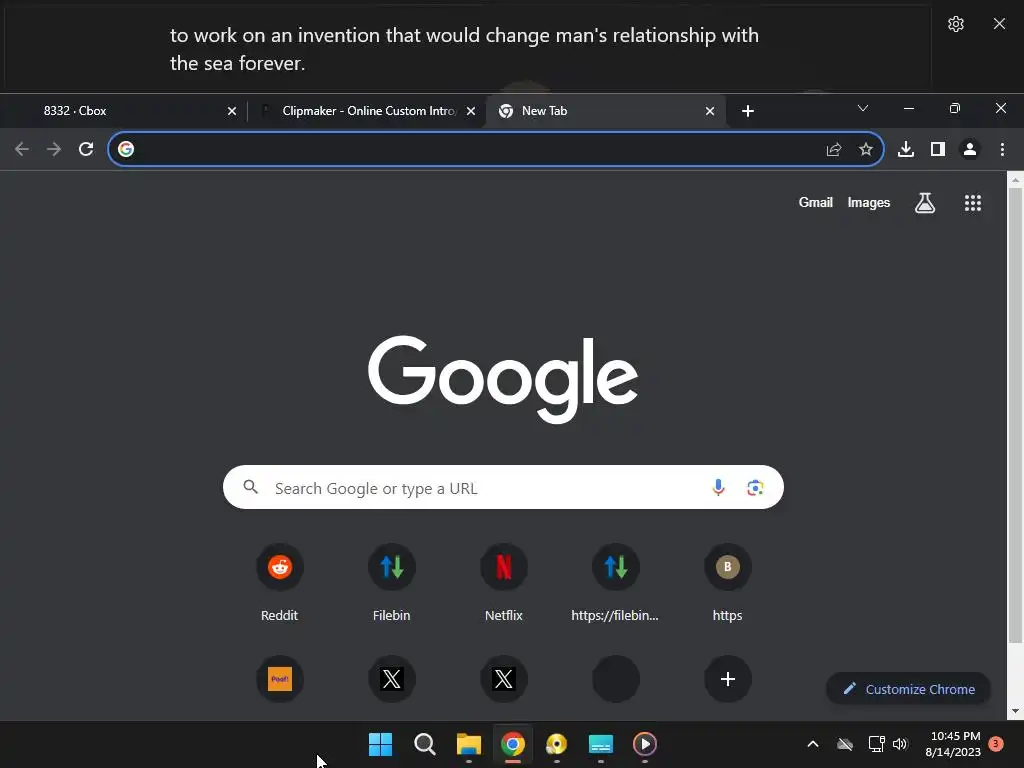
Task: Open Gmail link
Action: pyautogui.click(x=816, y=202)
